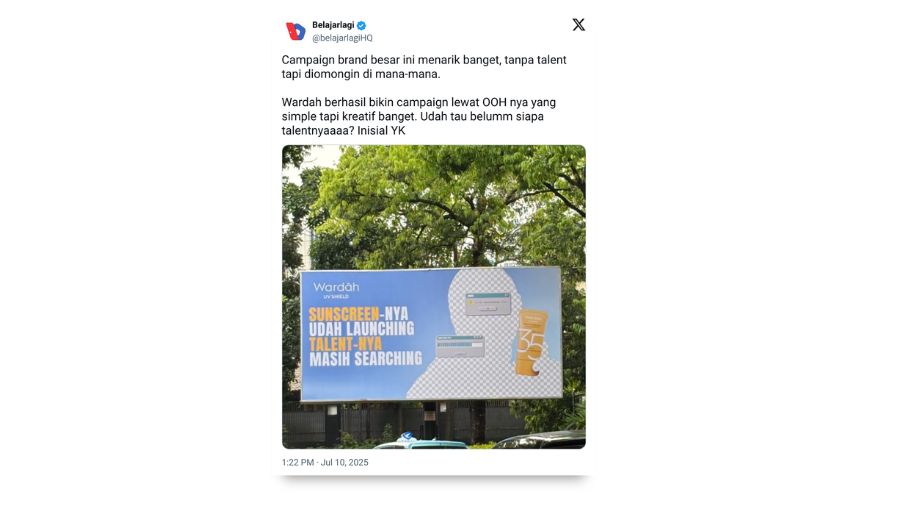
Task: Click the UDAH LAUNCHING billboard text
Action: coord(361,329)
